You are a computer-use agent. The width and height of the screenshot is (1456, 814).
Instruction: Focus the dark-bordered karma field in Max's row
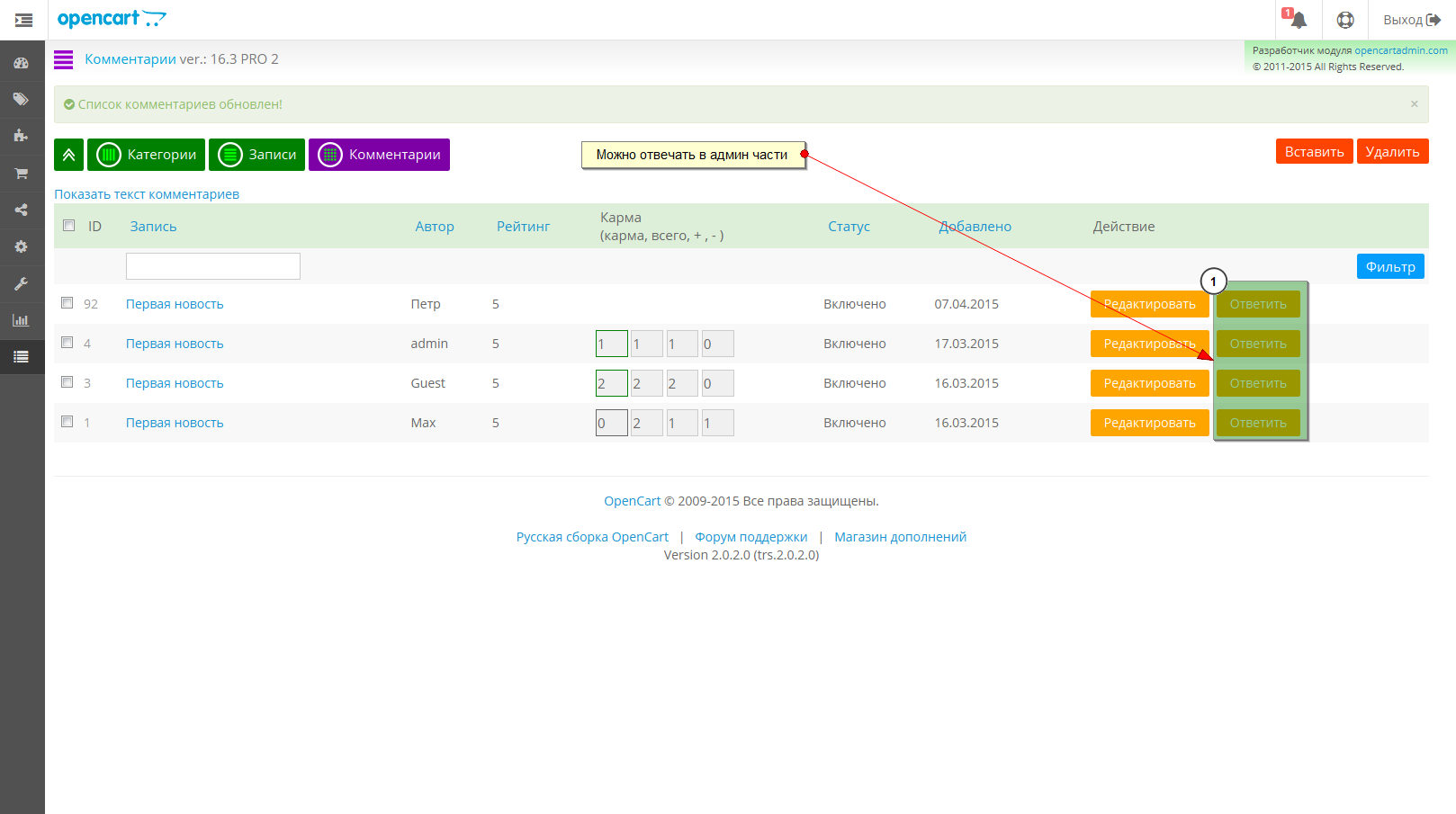pyautogui.click(x=612, y=423)
